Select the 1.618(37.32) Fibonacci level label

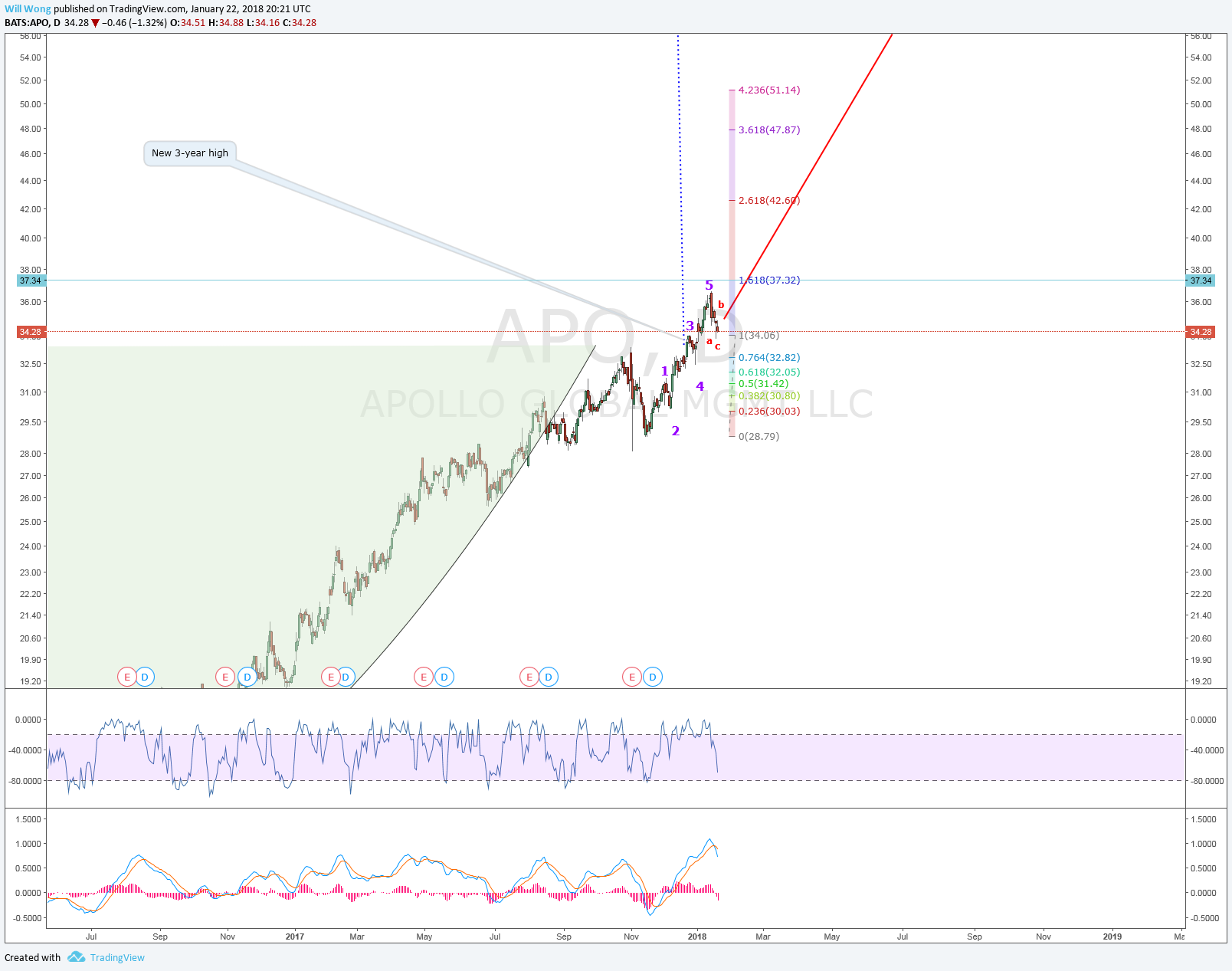[x=769, y=280]
